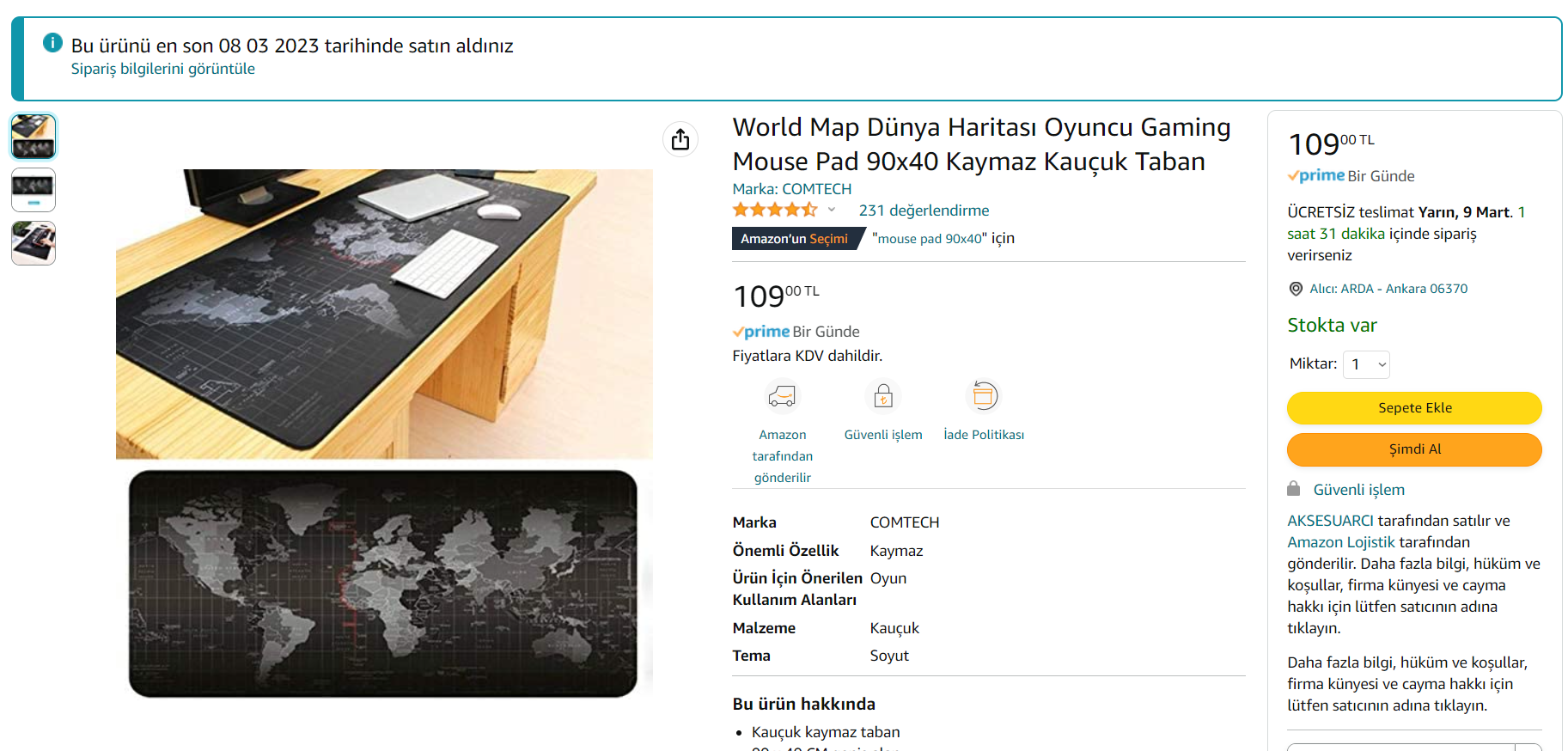Select the second product thumbnail
This screenshot has height=751, width=1568.
[x=34, y=190]
